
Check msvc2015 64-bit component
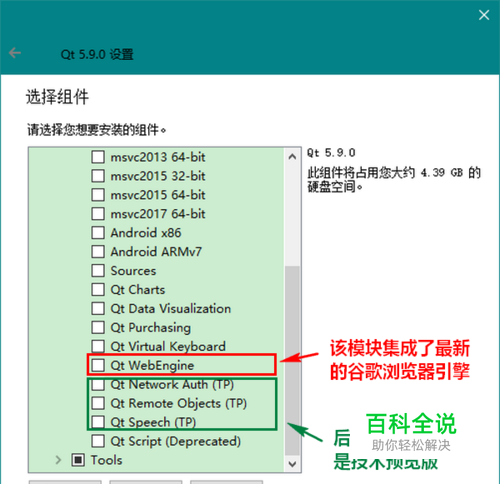click(x=98, y=195)
